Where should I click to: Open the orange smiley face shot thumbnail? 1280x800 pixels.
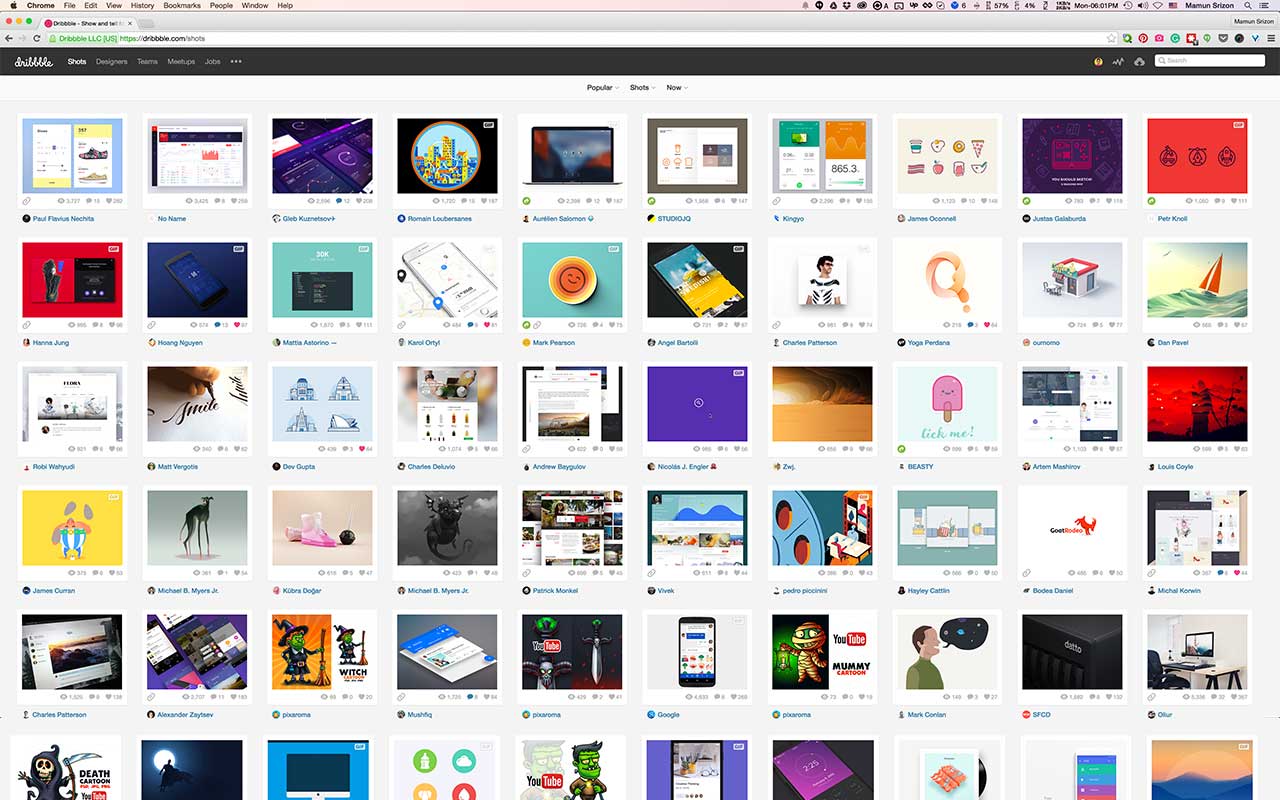click(x=572, y=279)
